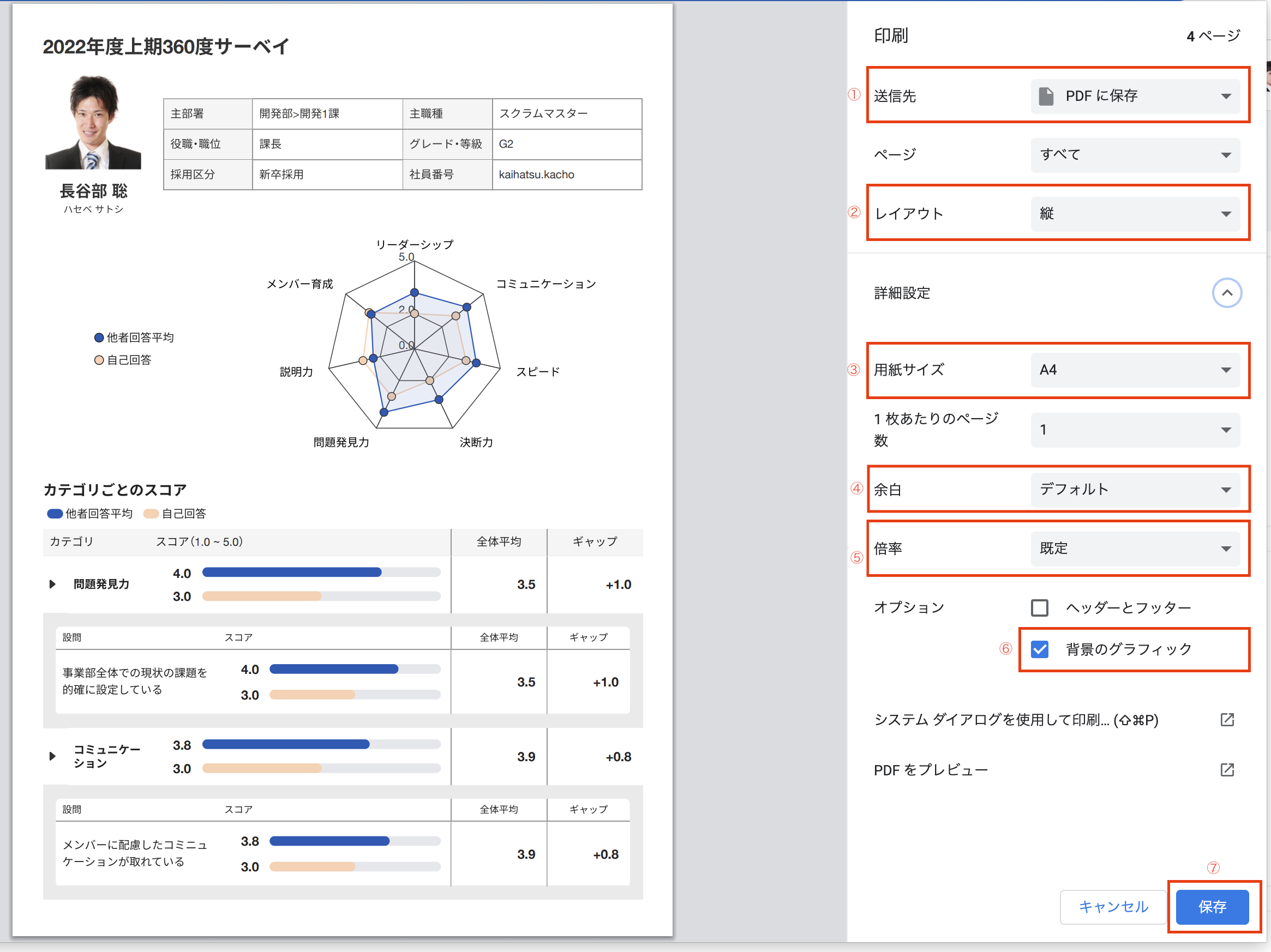The image size is (1271, 952).
Task: Click the external-link icon beside system dialog print
Action: coord(1226,720)
